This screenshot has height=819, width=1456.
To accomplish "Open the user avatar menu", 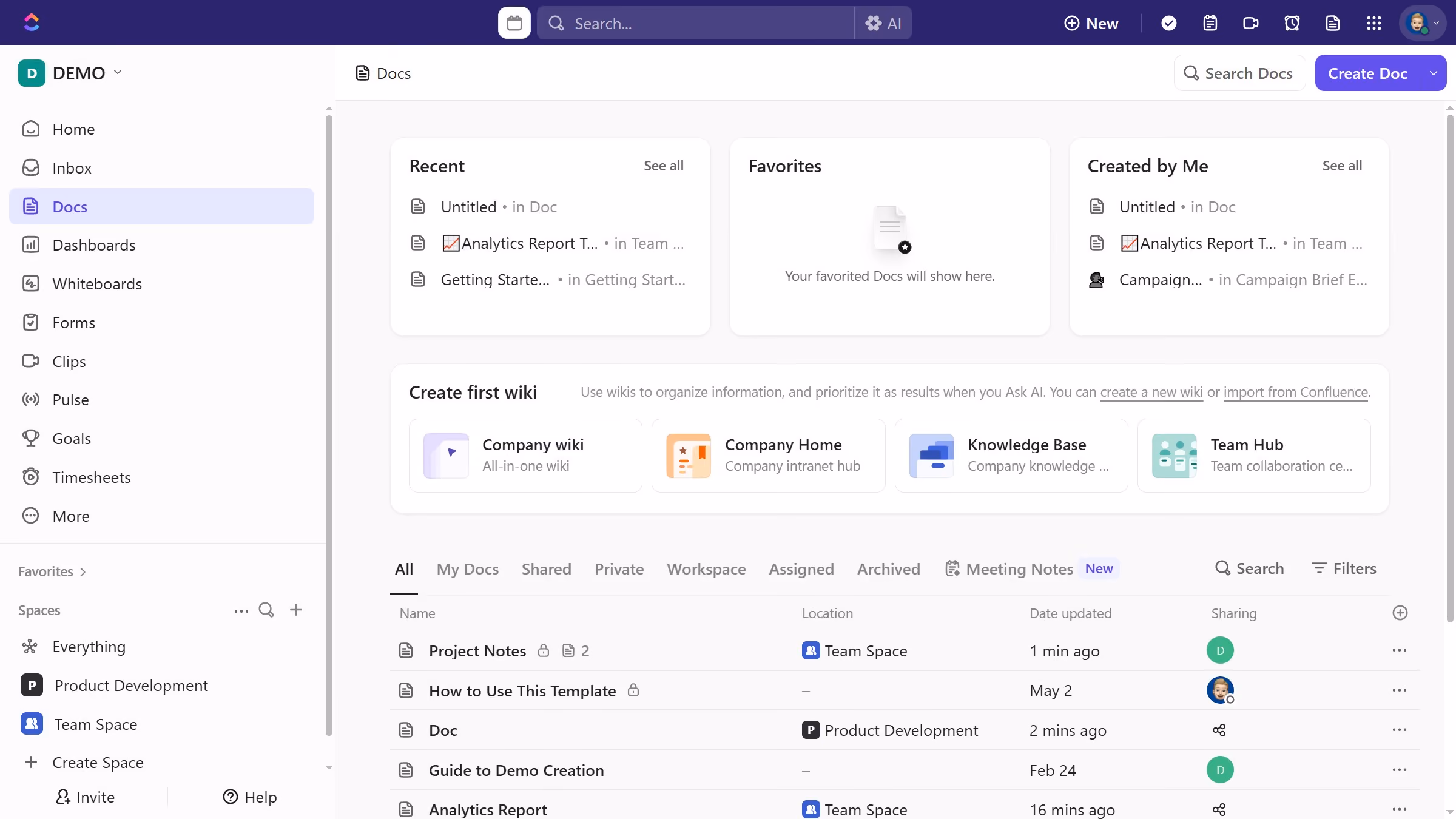I will [1423, 23].
